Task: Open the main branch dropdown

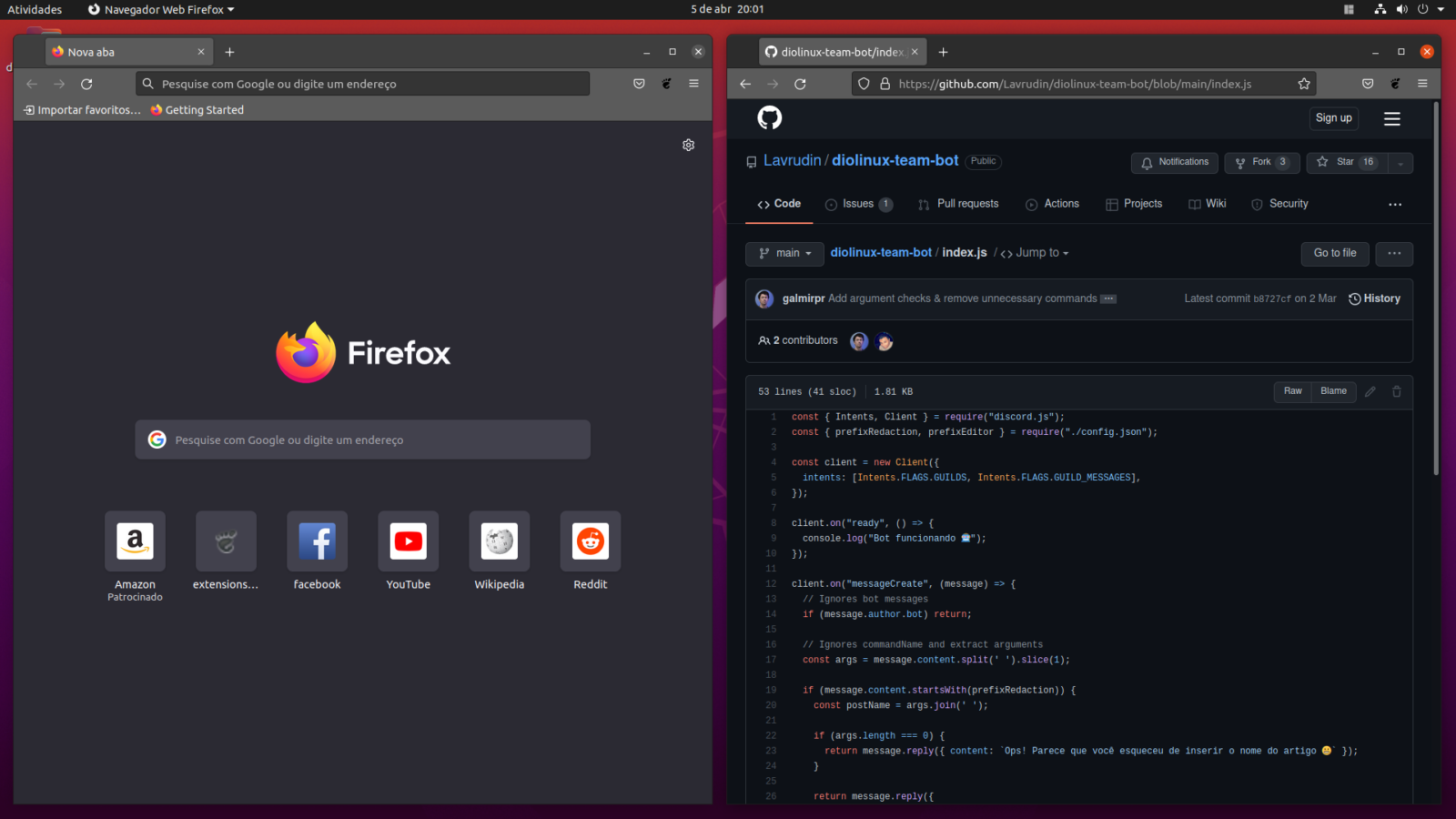Action: 784,253
